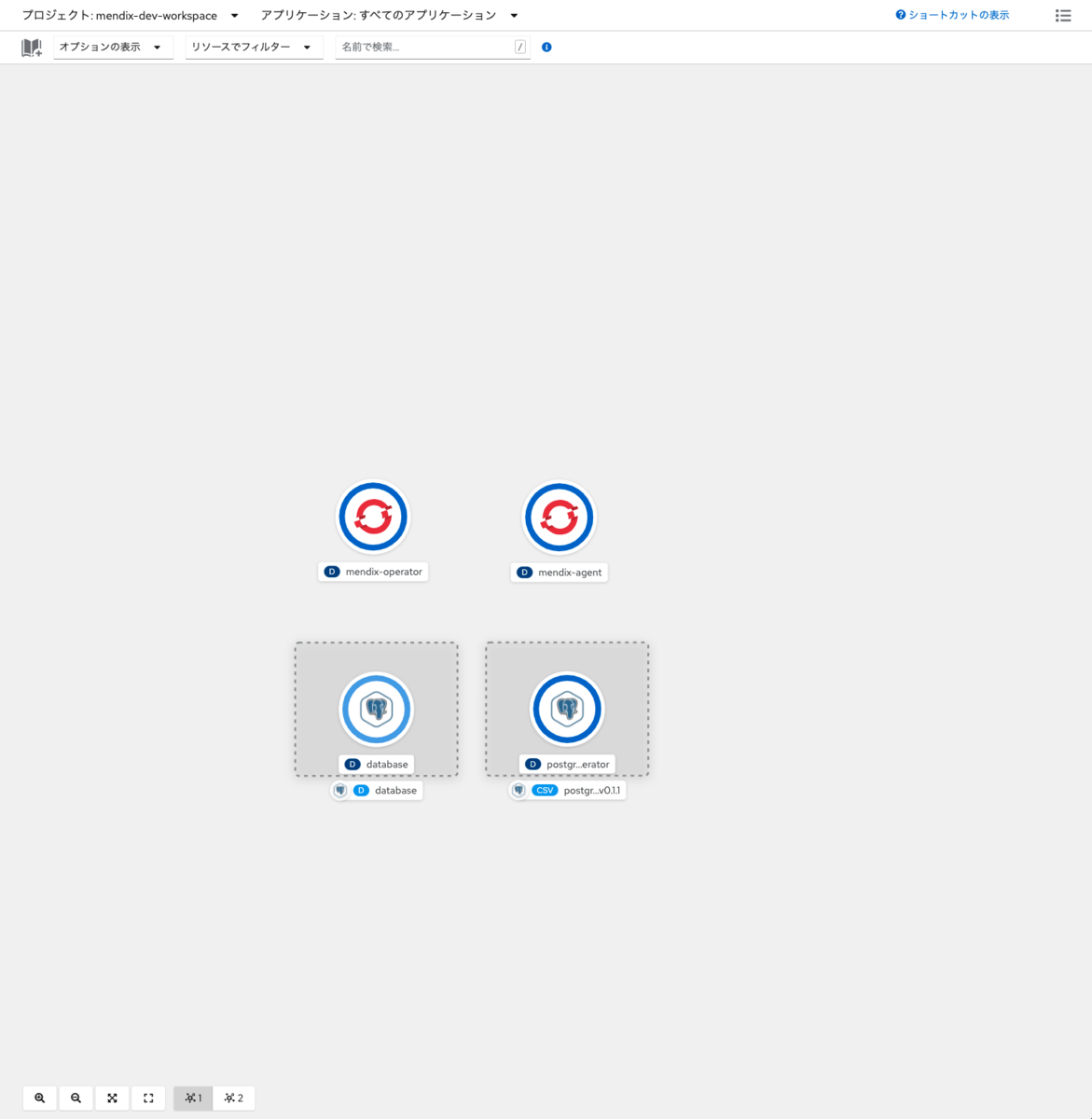Select layout 2
This screenshot has width=1092, height=1119.
coord(233,1098)
